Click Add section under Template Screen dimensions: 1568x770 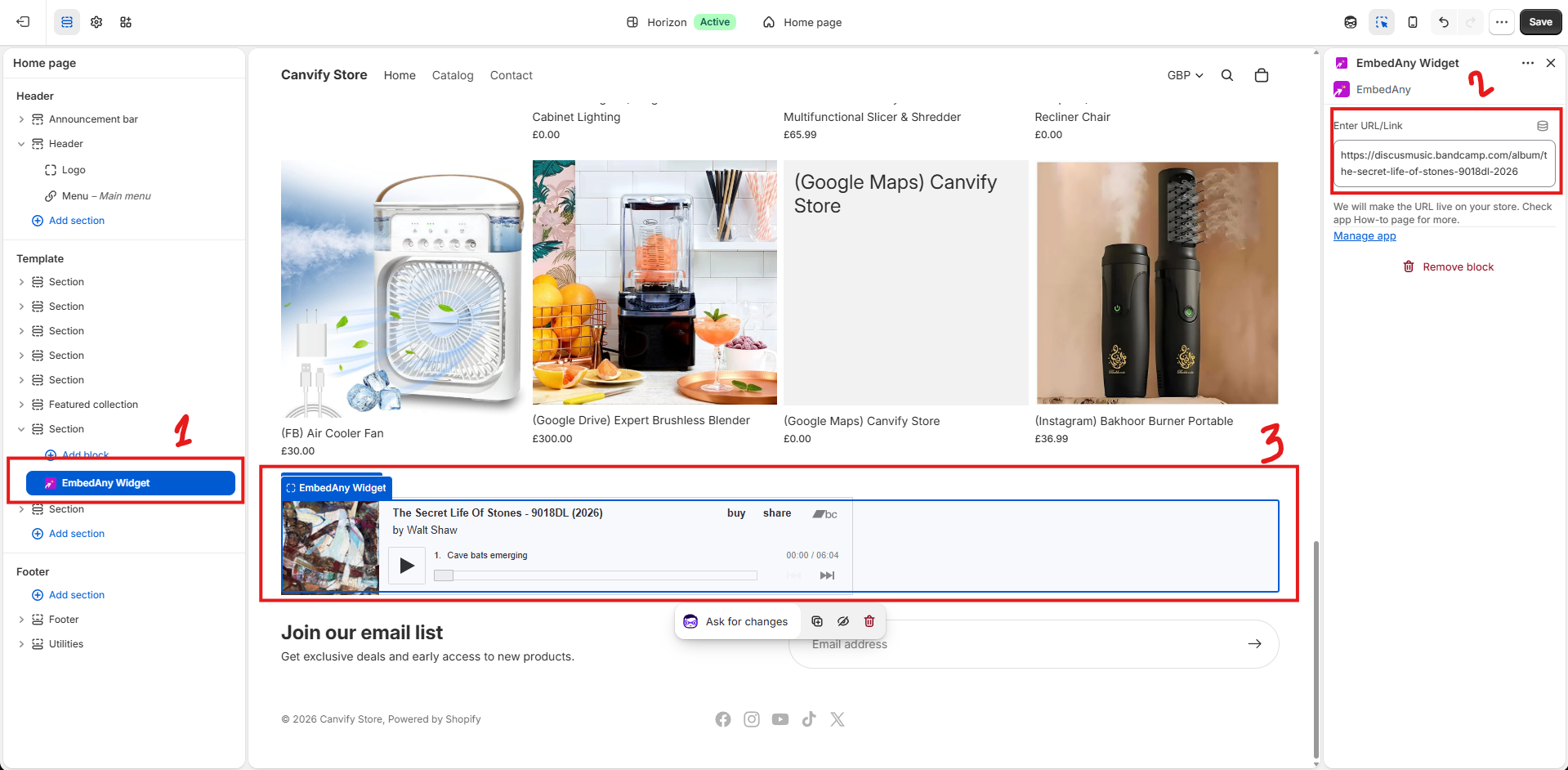click(68, 534)
